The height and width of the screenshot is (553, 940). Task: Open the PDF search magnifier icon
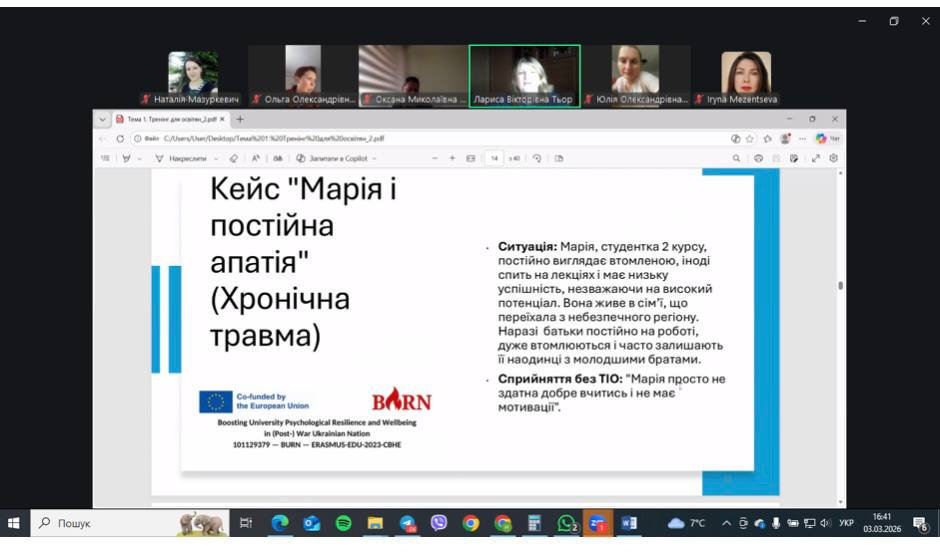pos(736,158)
